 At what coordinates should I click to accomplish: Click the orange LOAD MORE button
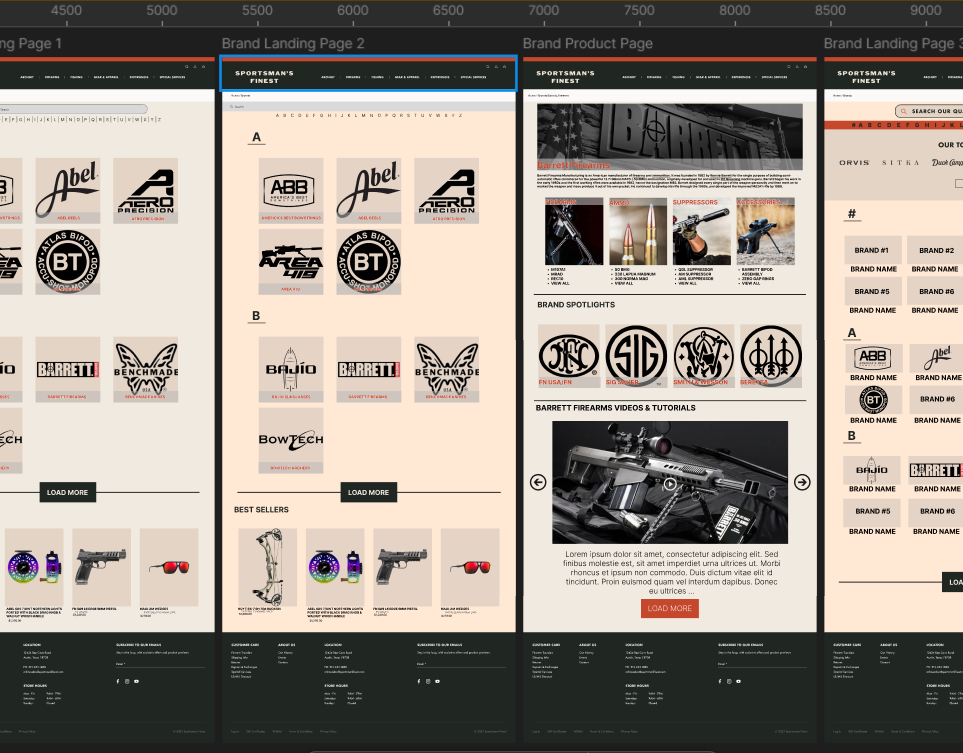[x=669, y=608]
